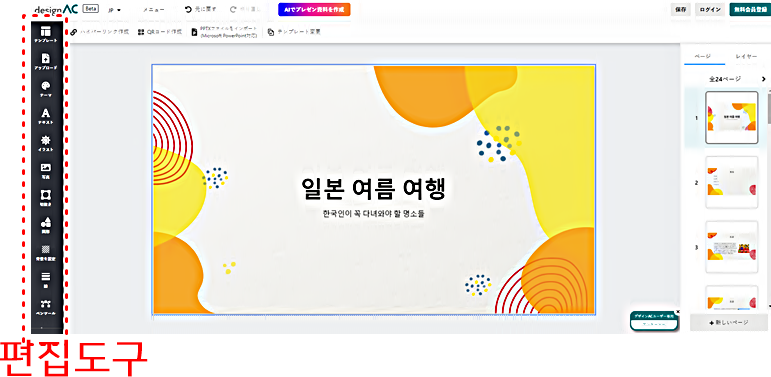Click the template change icon
This screenshot has width=771, height=377.
271,32
